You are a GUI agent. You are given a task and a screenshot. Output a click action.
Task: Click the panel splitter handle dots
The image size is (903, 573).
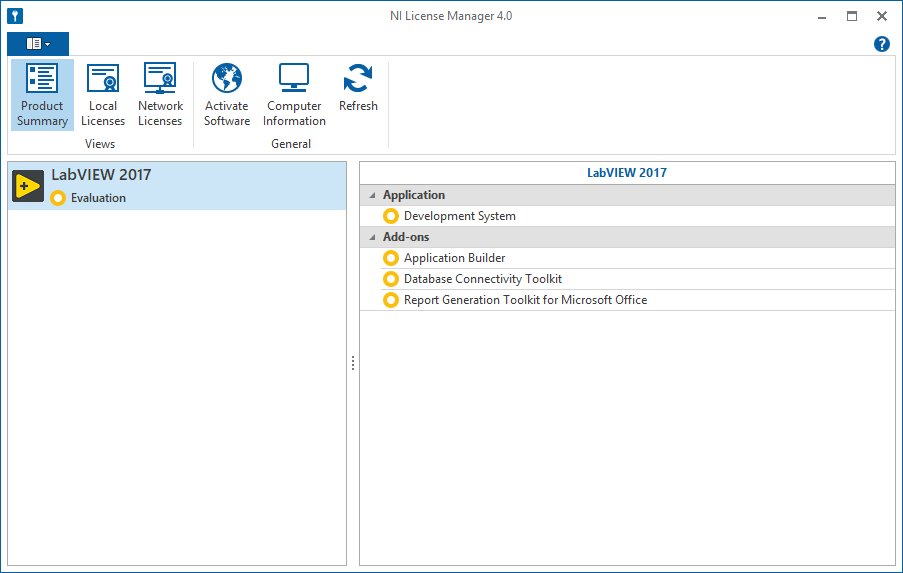[353, 363]
